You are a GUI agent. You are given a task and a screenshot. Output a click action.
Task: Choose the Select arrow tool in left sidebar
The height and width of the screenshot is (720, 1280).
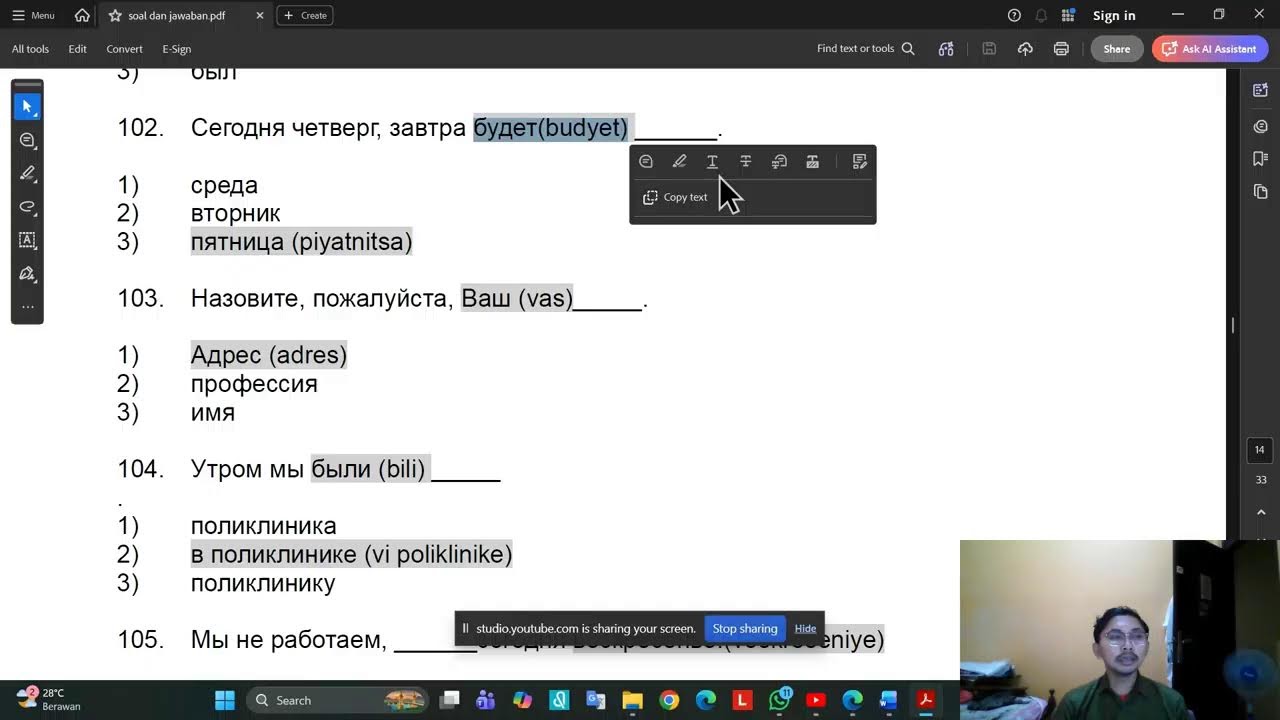point(27,106)
